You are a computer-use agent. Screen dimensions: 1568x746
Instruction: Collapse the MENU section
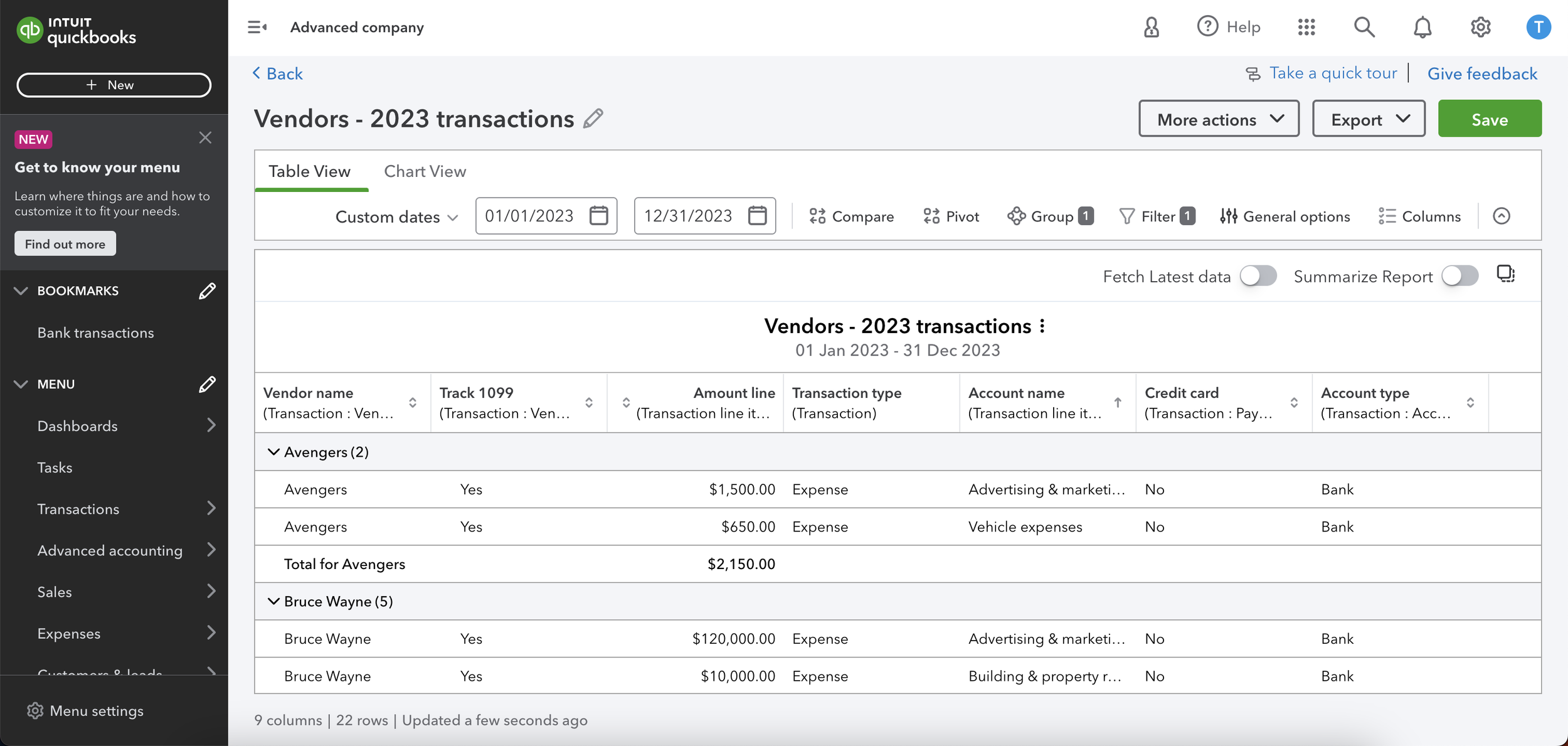click(x=21, y=385)
